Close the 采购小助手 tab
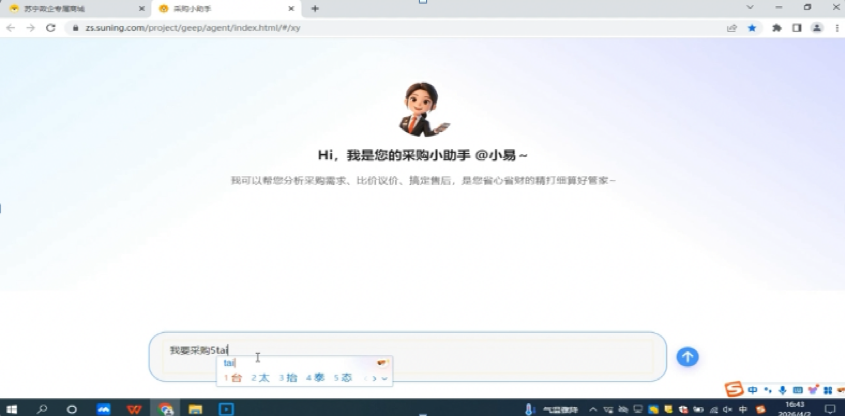 292,9
